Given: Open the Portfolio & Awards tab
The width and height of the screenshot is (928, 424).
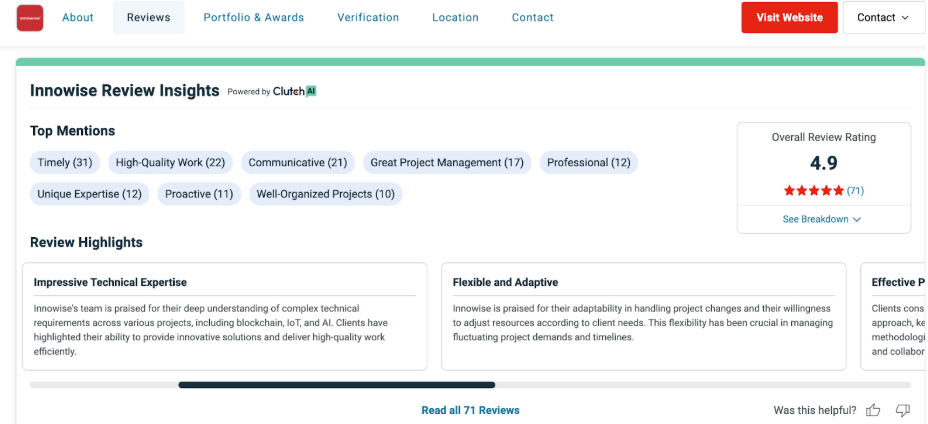Looking at the screenshot, I should click(x=254, y=17).
